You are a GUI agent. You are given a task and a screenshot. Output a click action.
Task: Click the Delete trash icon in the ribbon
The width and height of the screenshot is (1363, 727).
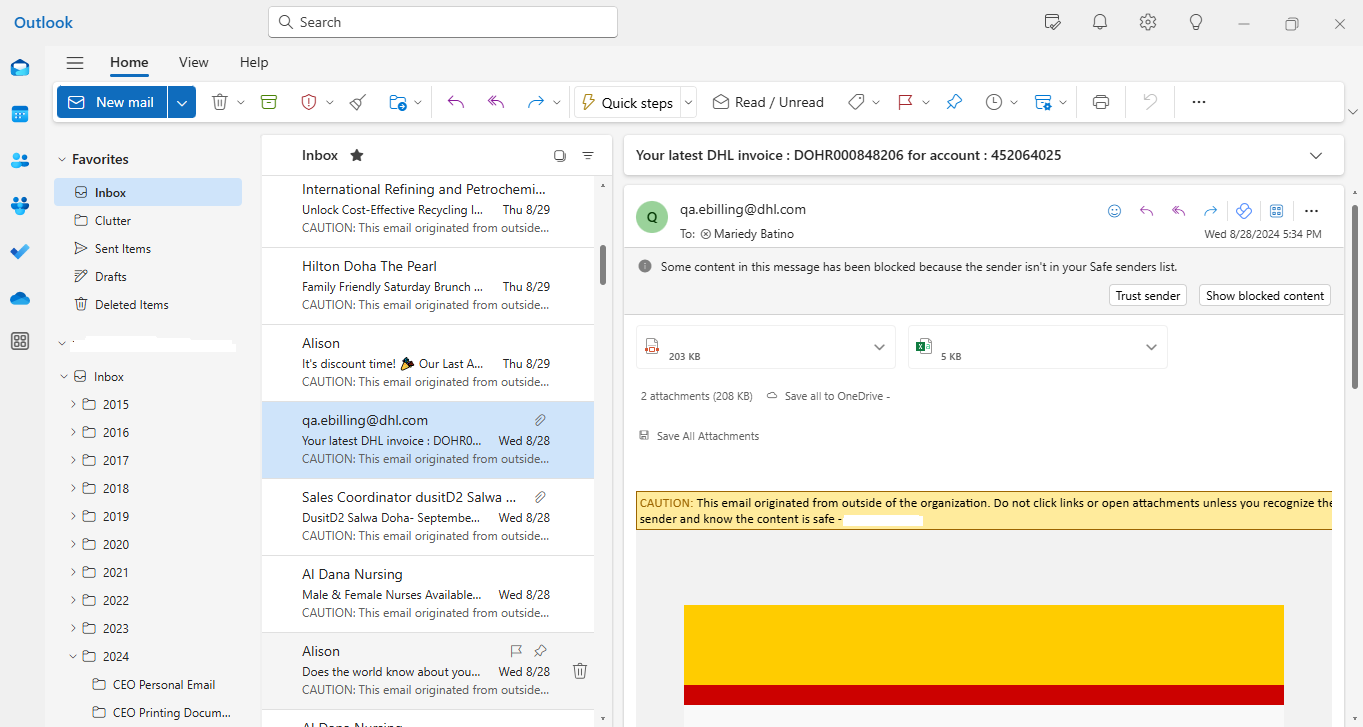(x=220, y=102)
